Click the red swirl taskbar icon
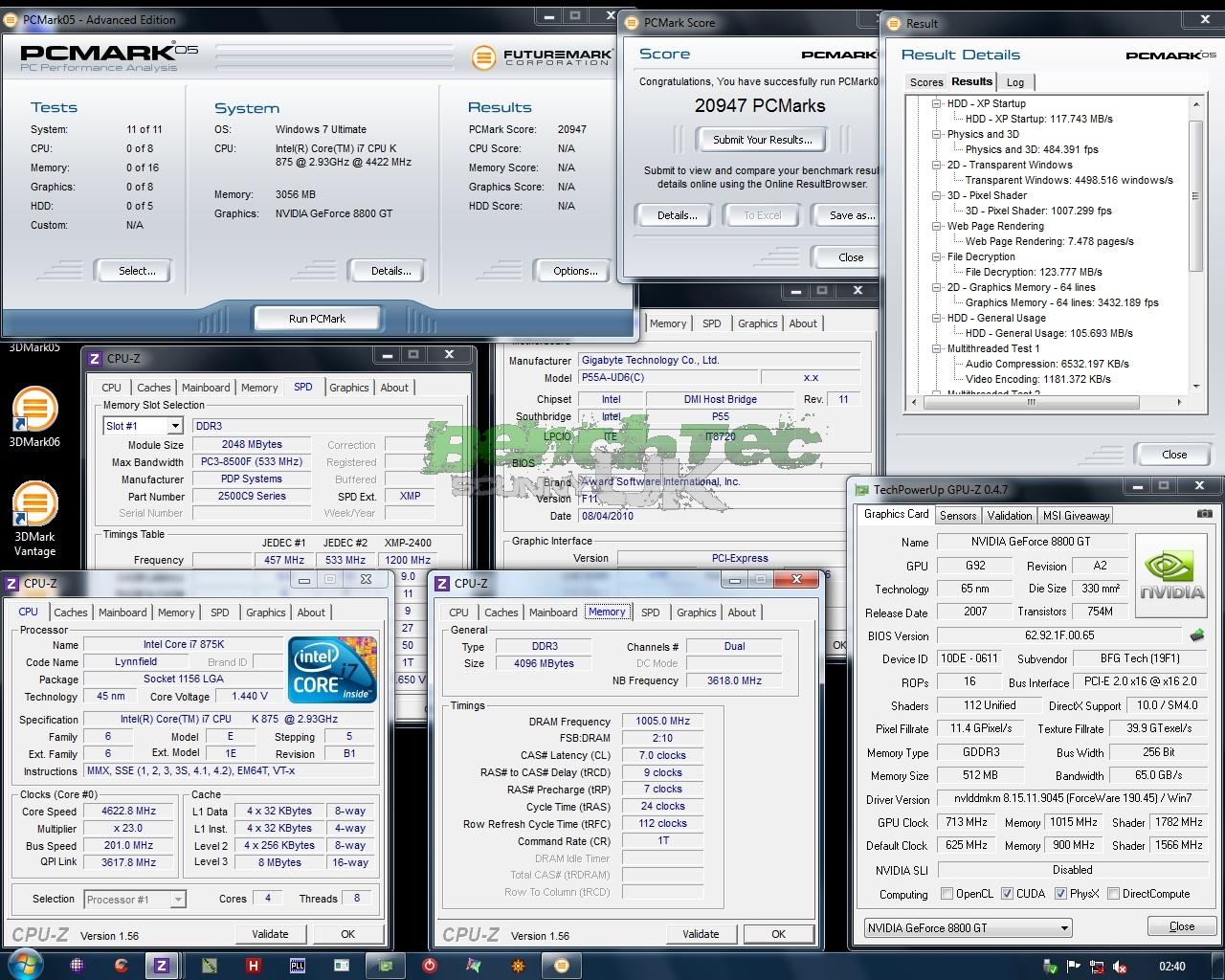This screenshot has width=1225, height=980. [121, 966]
